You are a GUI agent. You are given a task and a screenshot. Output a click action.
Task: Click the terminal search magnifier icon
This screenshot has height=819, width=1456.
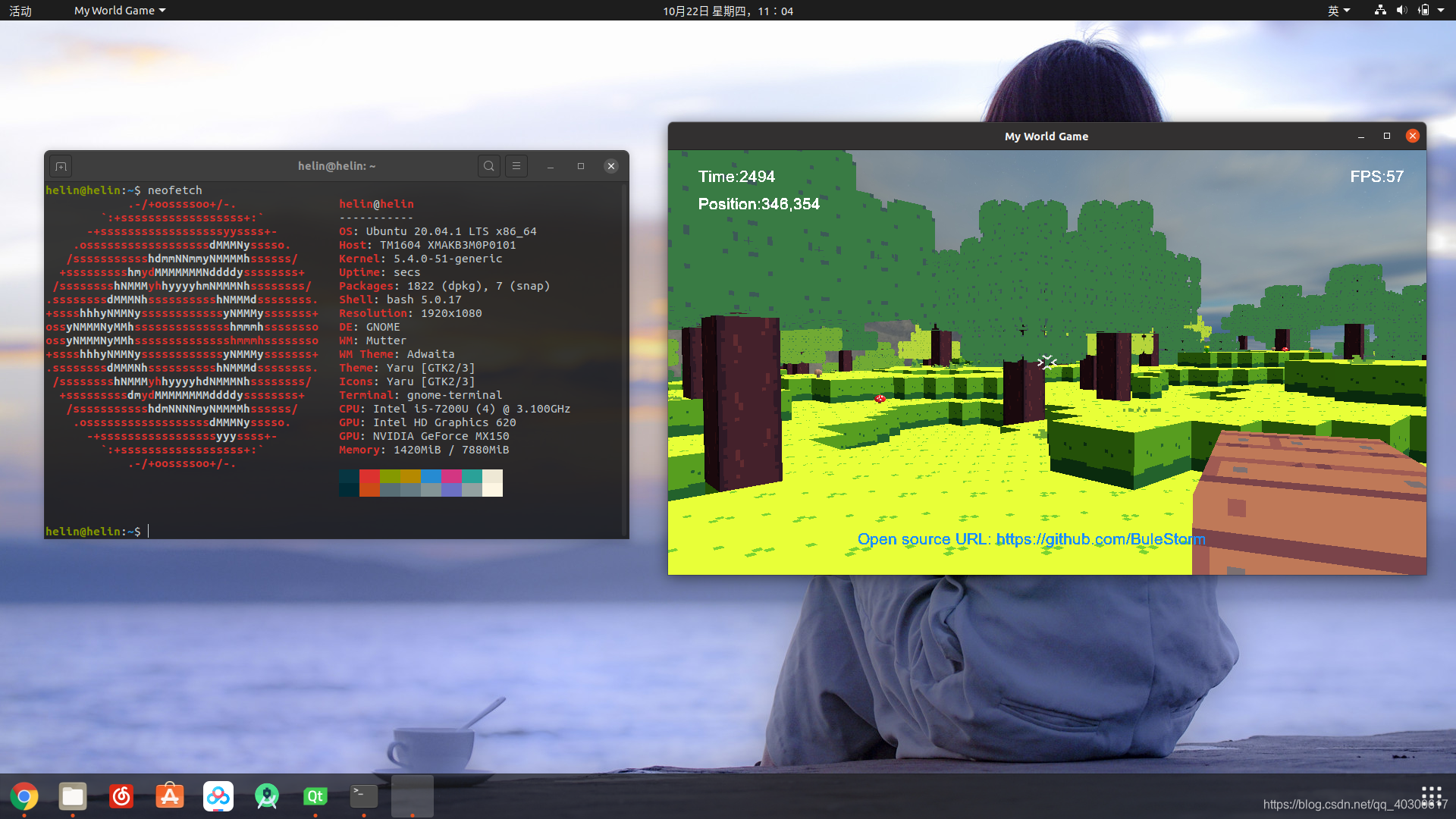489,166
